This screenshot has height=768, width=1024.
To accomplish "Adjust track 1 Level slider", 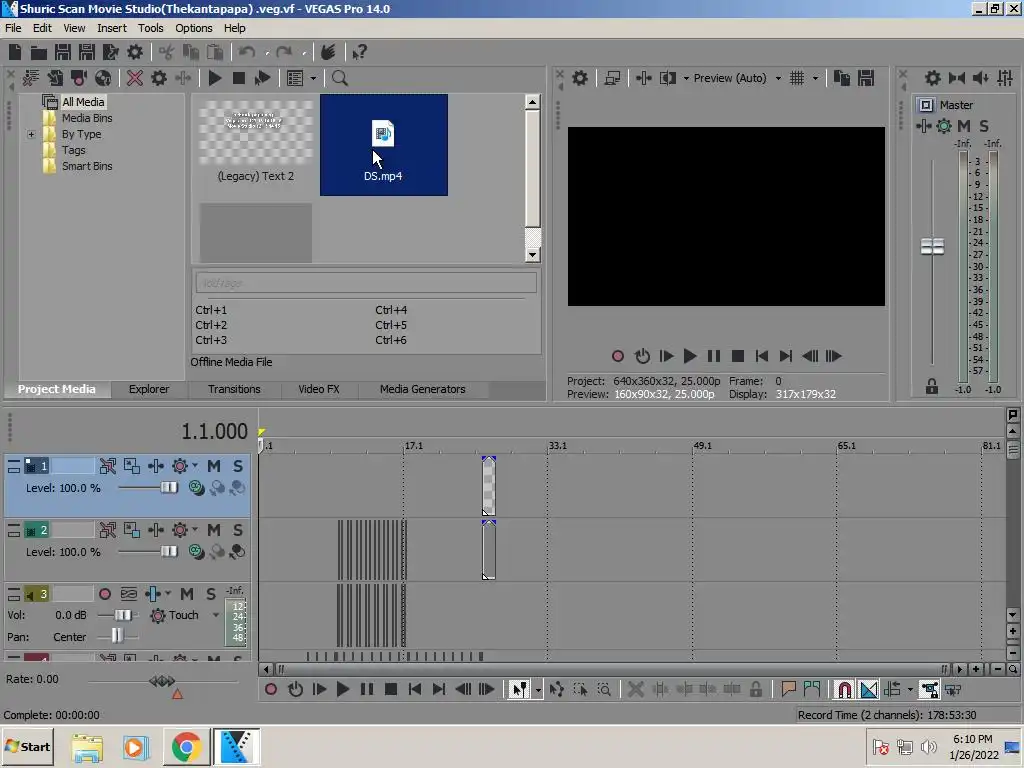I will click(169, 488).
